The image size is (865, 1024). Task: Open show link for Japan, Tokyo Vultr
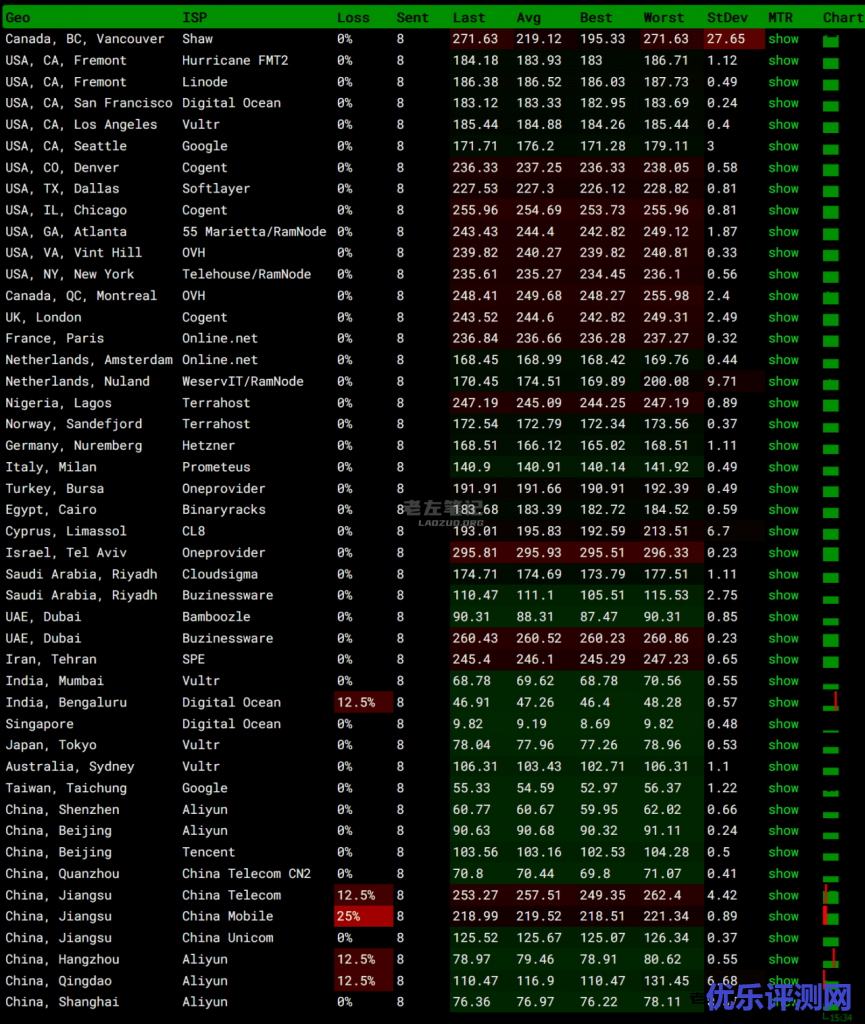click(783, 745)
